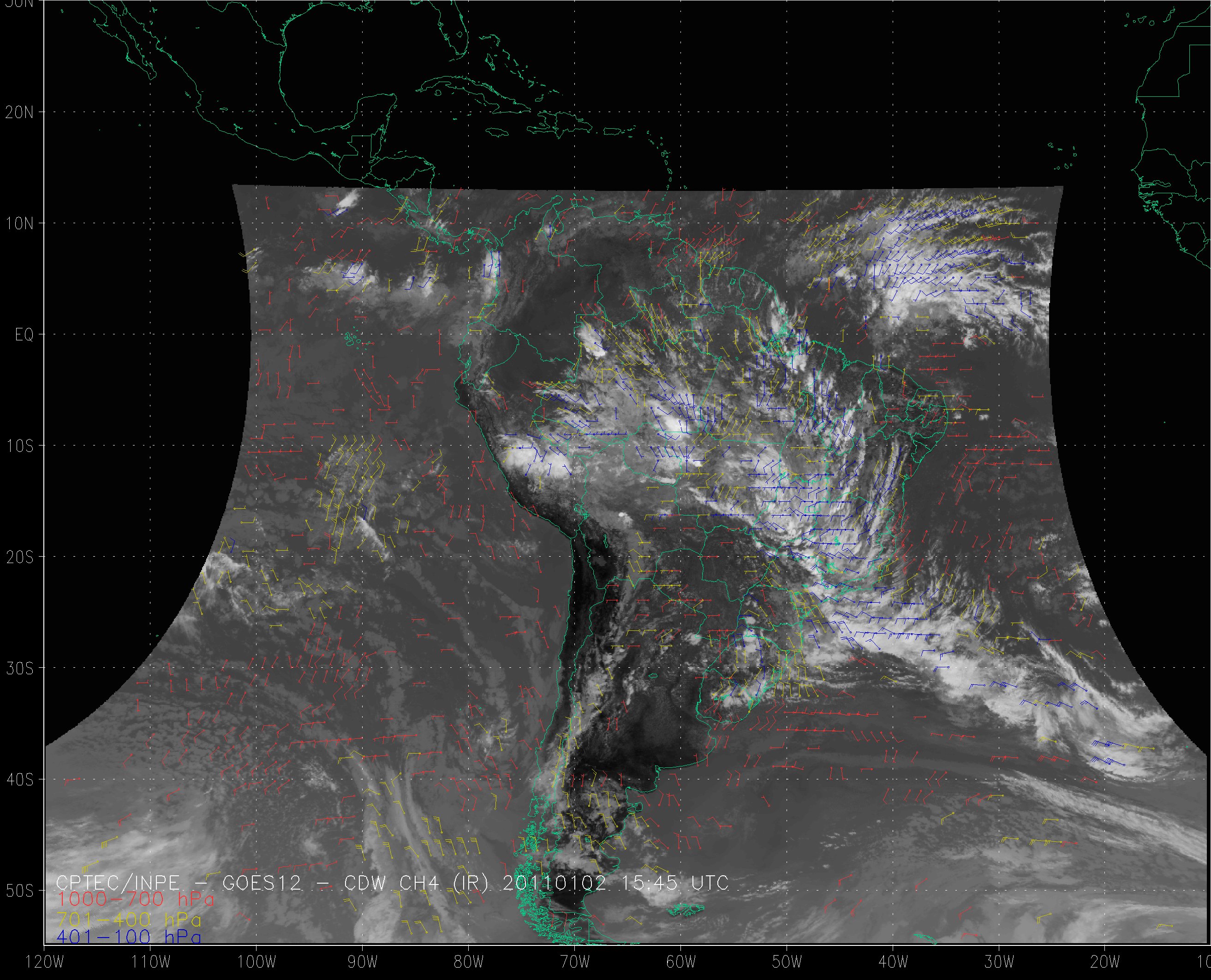Click the 20N latitude axis label
Screen dimensions: 1211x980
(x=19, y=113)
